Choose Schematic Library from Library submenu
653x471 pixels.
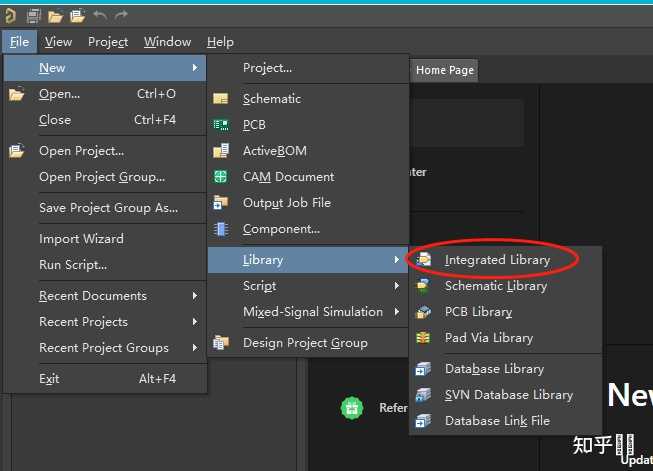506,286
